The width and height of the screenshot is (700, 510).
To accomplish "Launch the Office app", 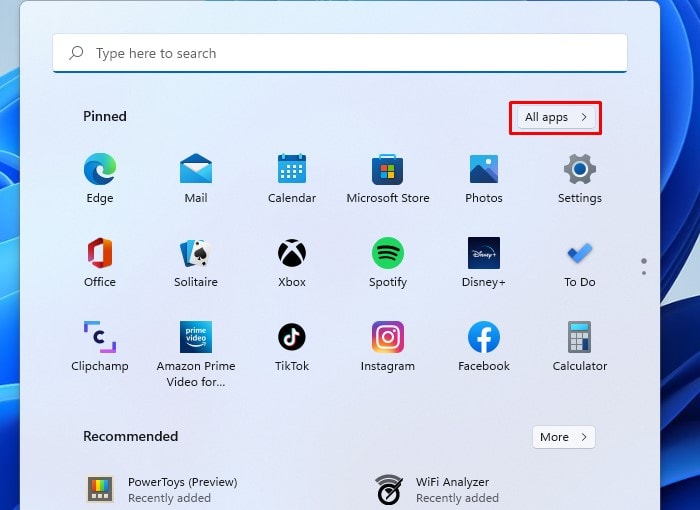I will coord(100,262).
